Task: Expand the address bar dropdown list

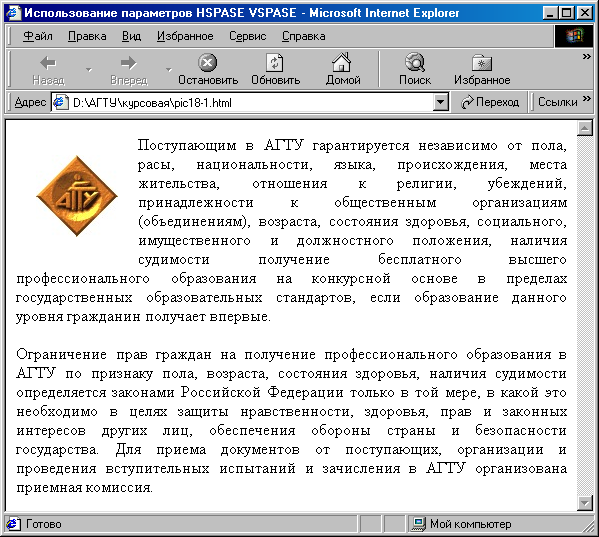Action: 440,102
